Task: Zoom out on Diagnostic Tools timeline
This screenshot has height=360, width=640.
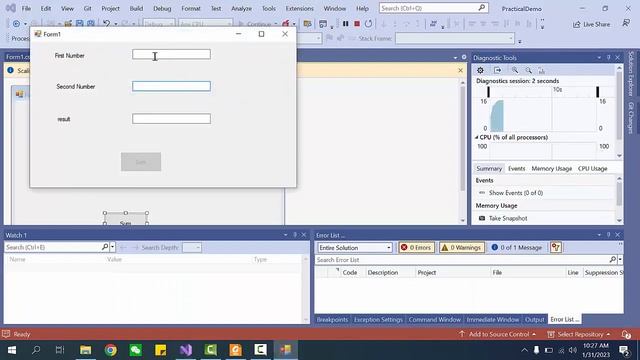Action: tap(528, 70)
